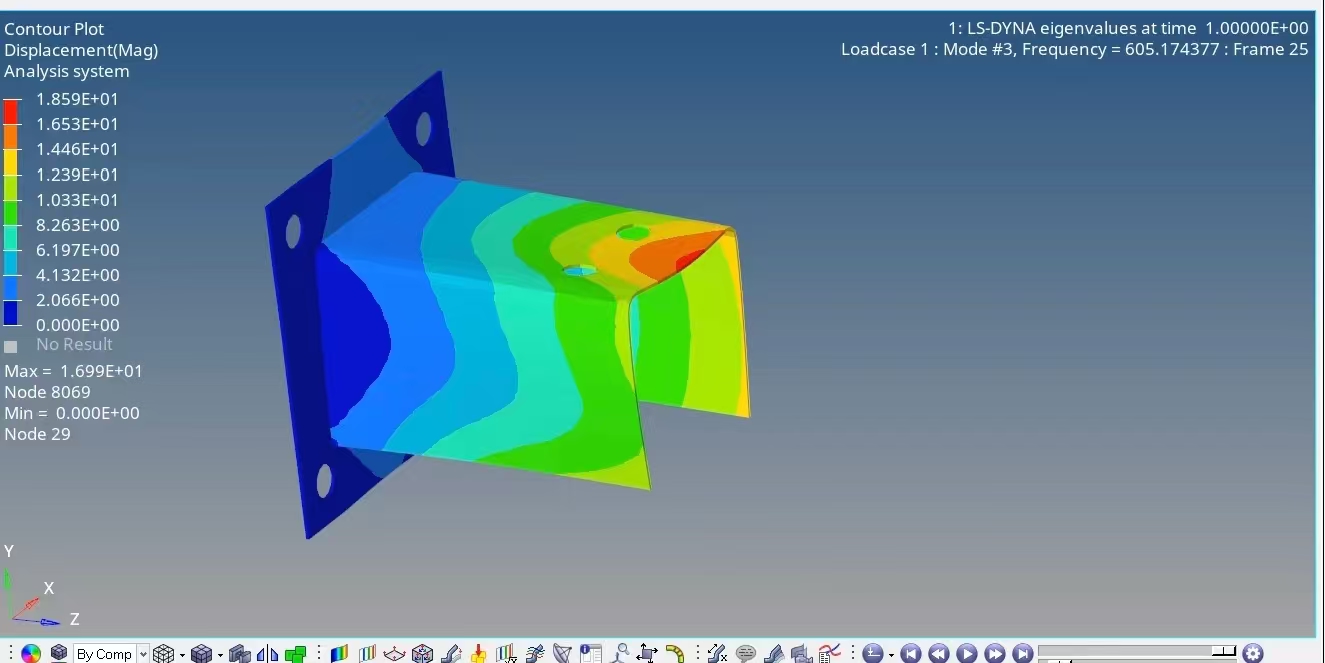This screenshot has width=1325, height=663.
Task: Expand the wireframe display style arrow
Action: (x=182, y=655)
